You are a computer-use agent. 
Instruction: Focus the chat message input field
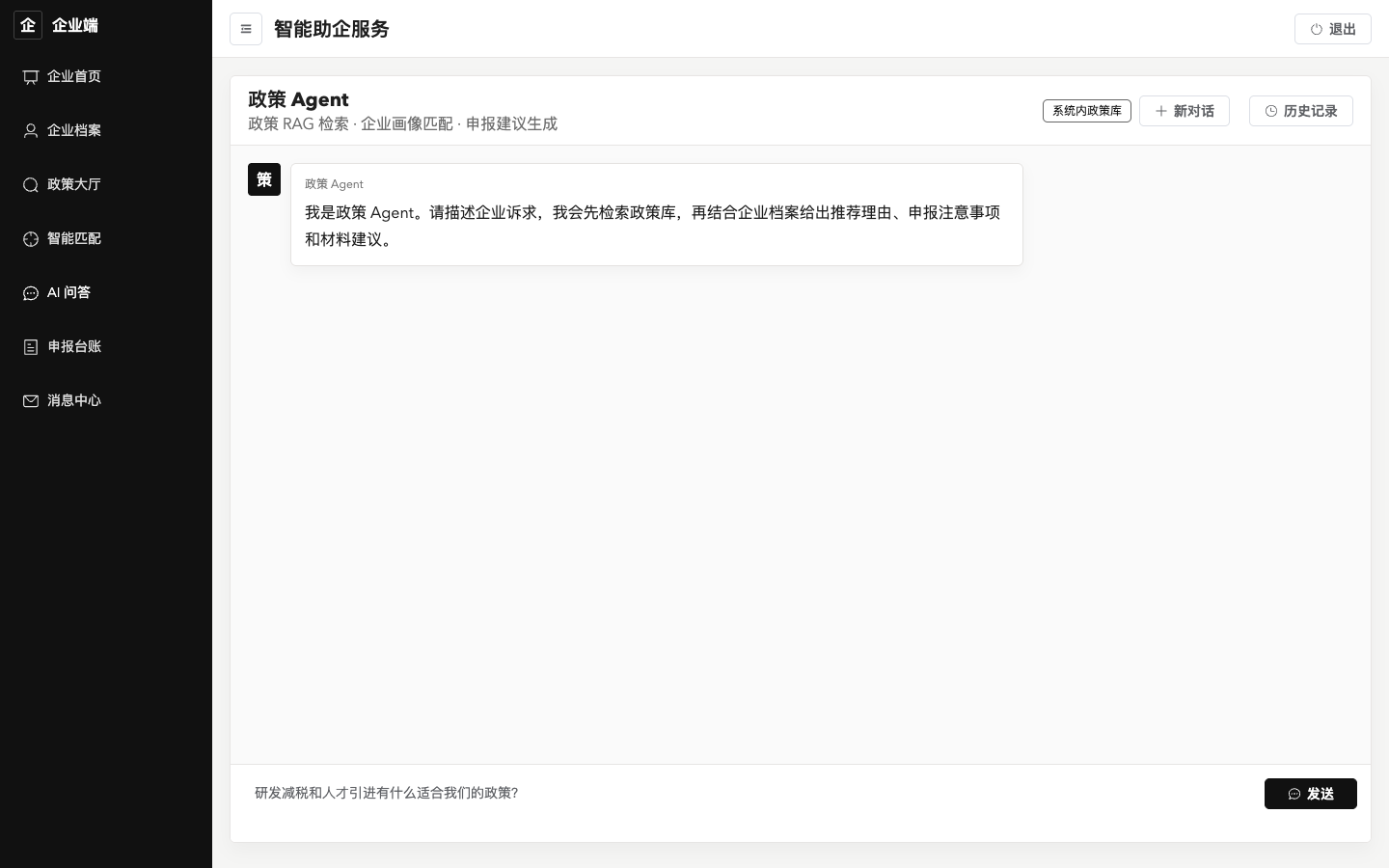[x=750, y=803]
